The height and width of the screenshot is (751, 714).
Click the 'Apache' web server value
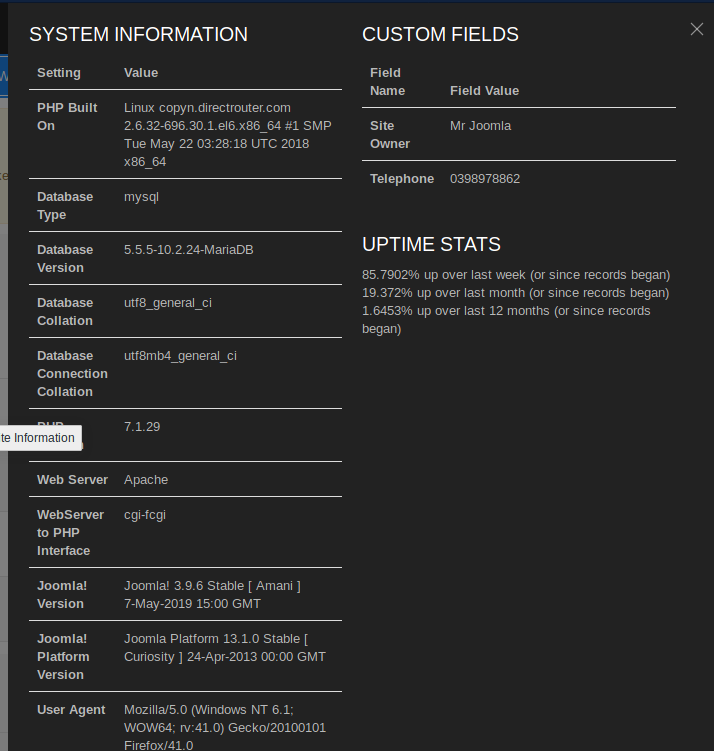(x=146, y=480)
